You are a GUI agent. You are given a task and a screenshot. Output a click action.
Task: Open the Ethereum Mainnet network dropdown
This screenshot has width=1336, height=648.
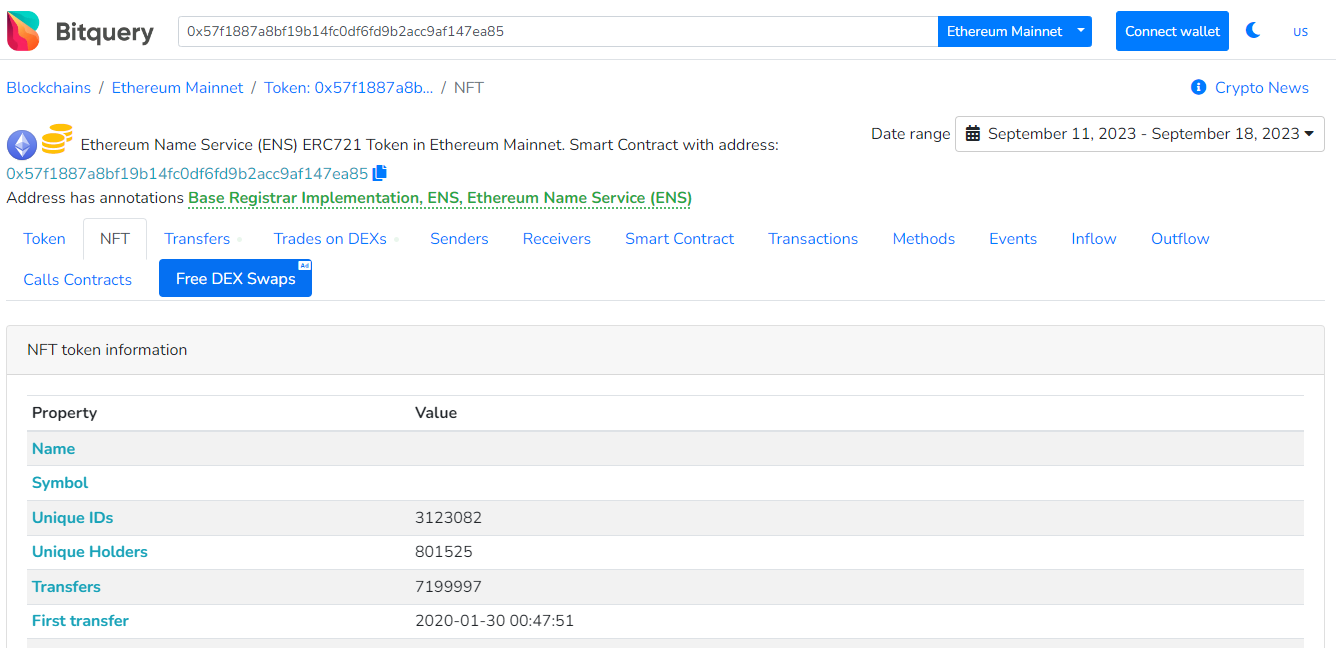pos(1014,31)
